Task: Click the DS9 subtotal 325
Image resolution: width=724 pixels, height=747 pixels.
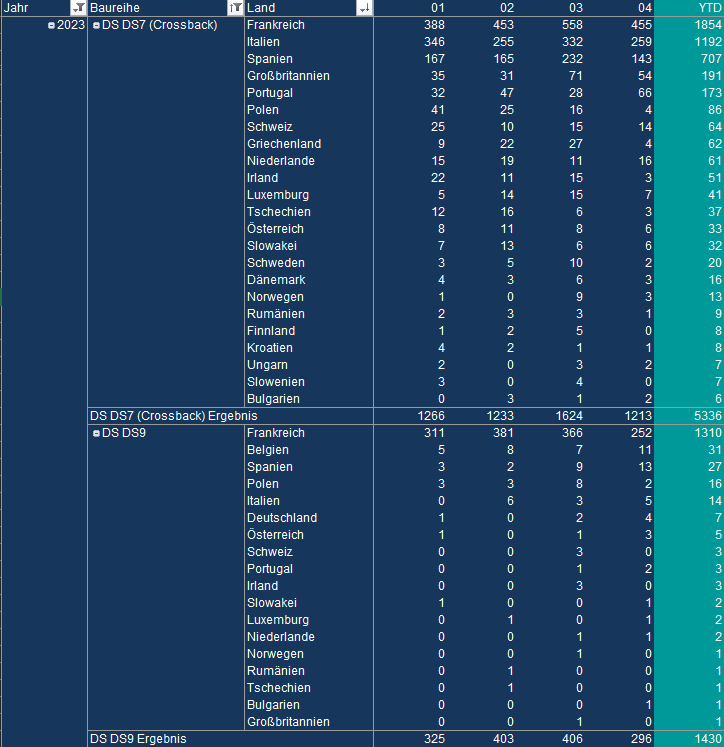Action: click(434, 739)
